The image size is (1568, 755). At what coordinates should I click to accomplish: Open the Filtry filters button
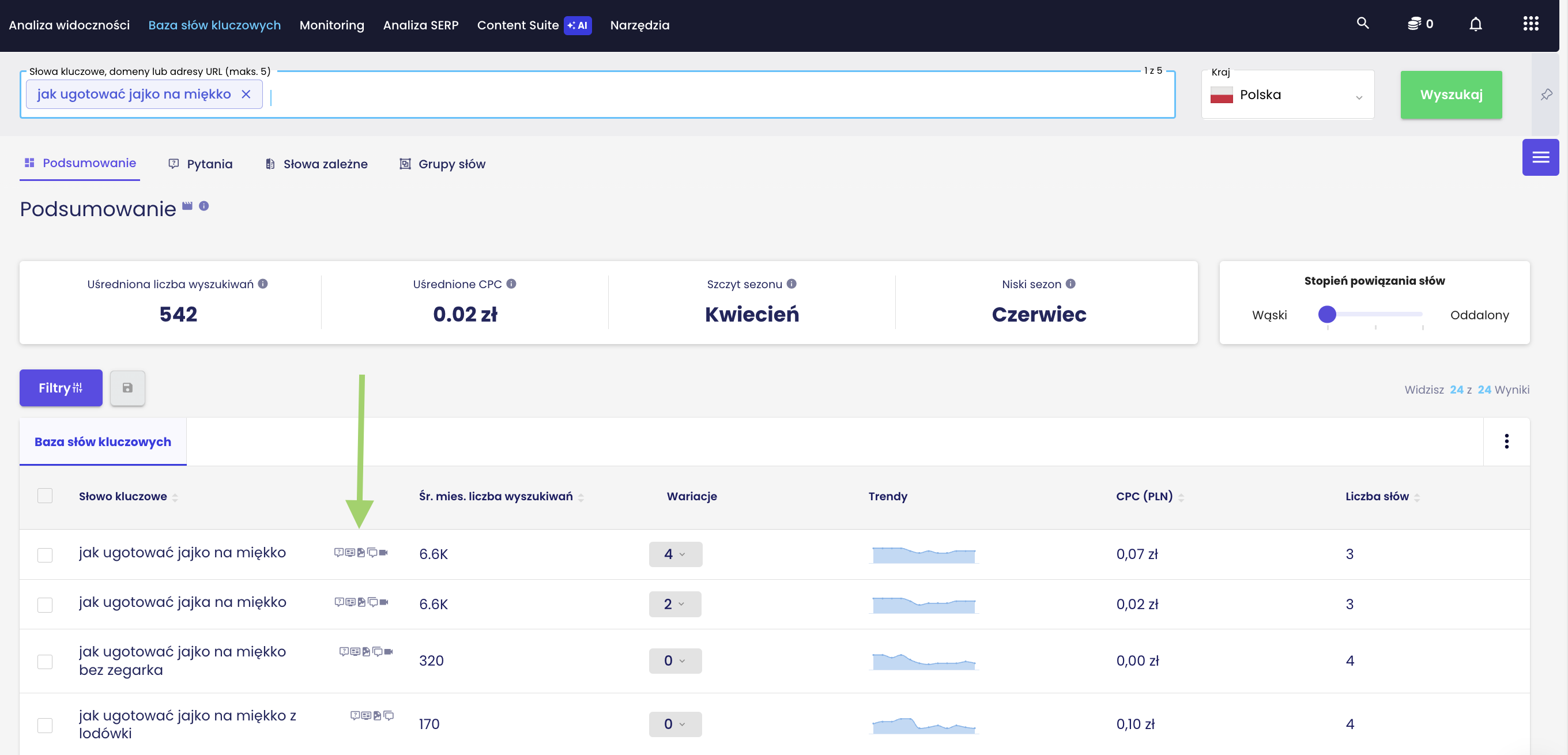(61, 388)
